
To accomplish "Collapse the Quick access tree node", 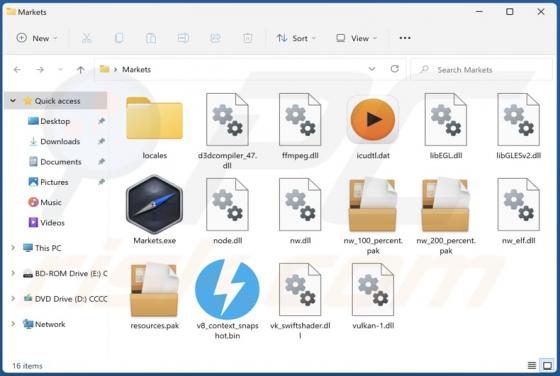I will [13, 101].
